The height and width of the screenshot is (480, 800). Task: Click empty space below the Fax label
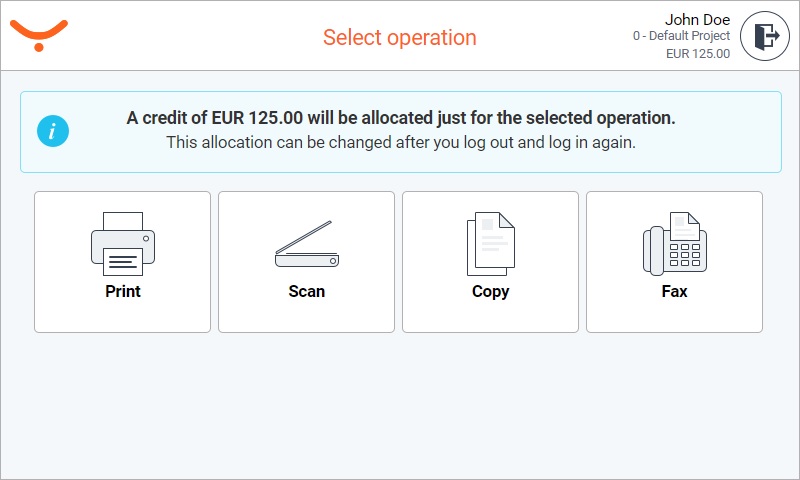(x=674, y=316)
